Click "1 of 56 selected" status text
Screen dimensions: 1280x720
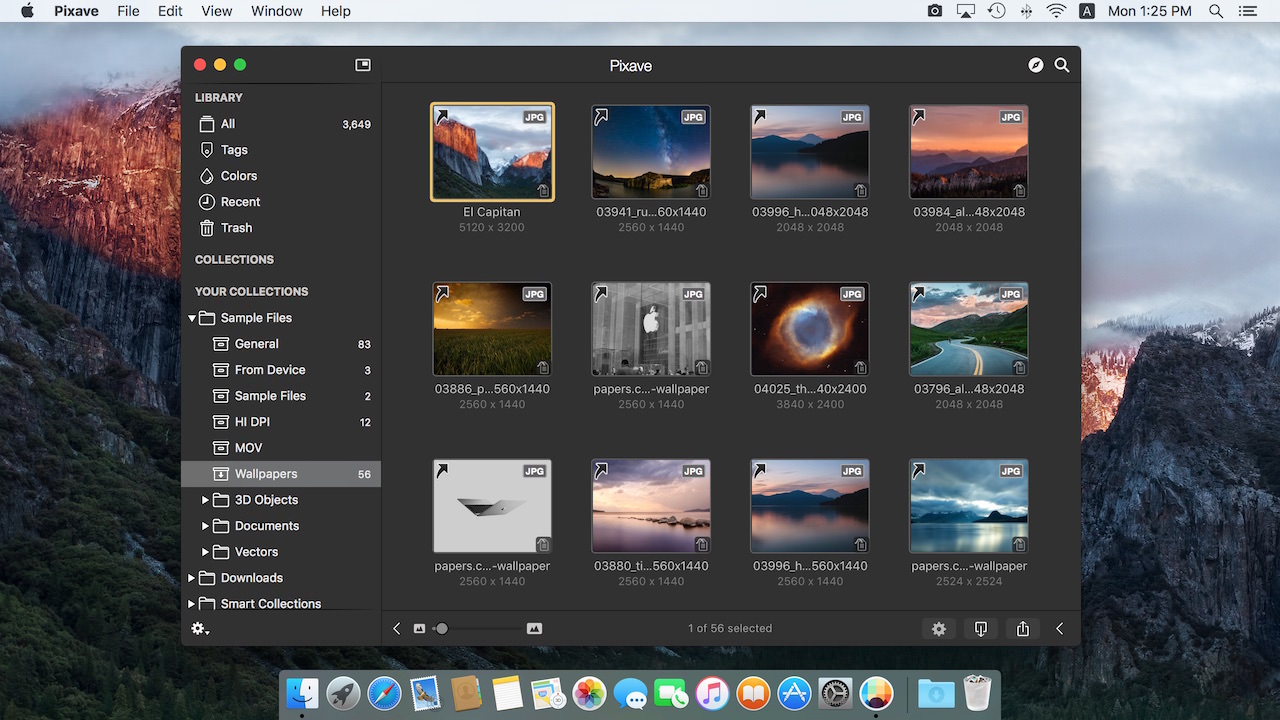point(730,629)
